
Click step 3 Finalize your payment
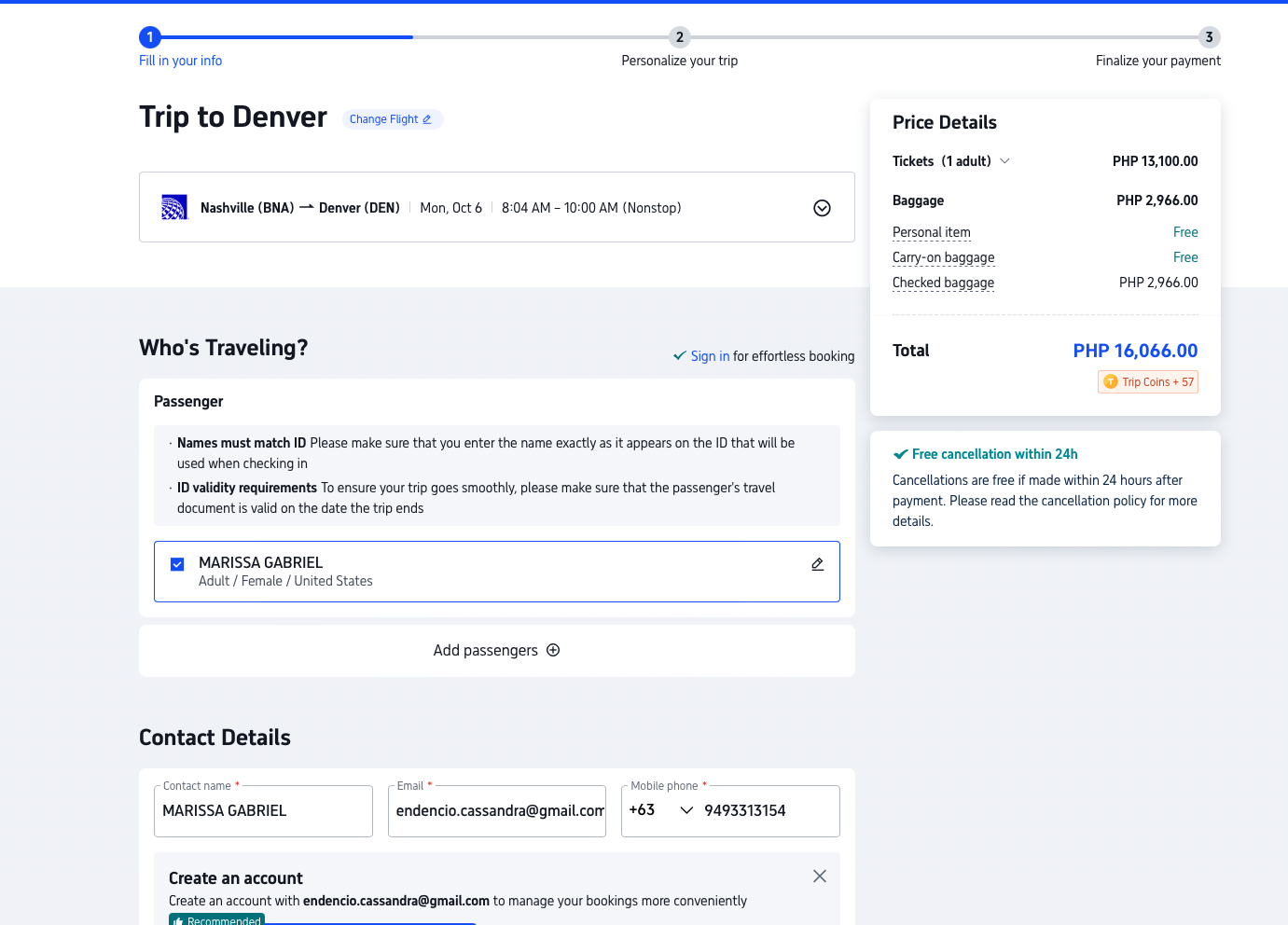pos(1158,48)
